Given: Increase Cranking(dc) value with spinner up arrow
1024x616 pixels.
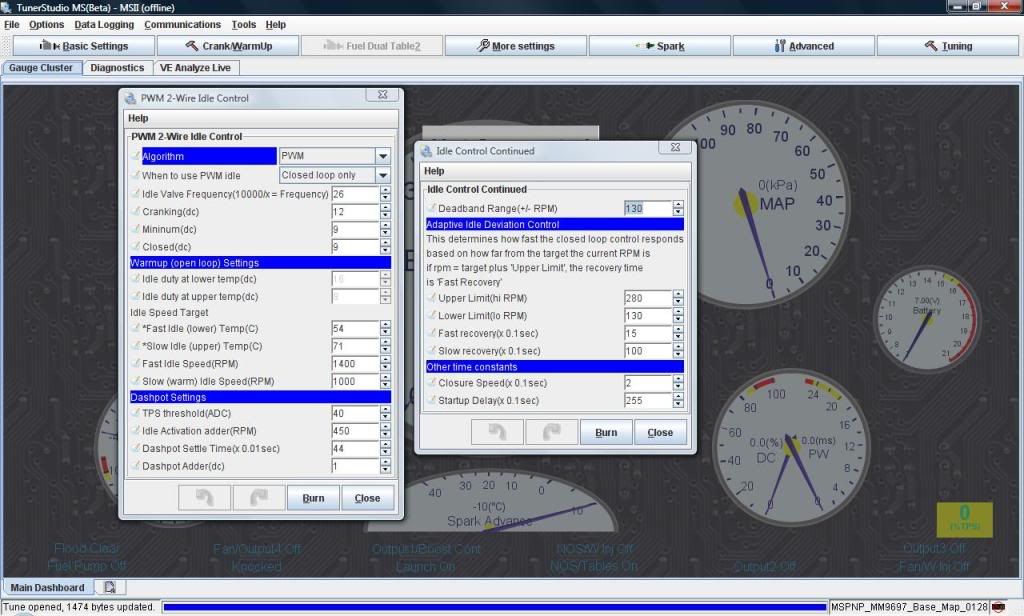Looking at the screenshot, I should (x=385, y=208).
